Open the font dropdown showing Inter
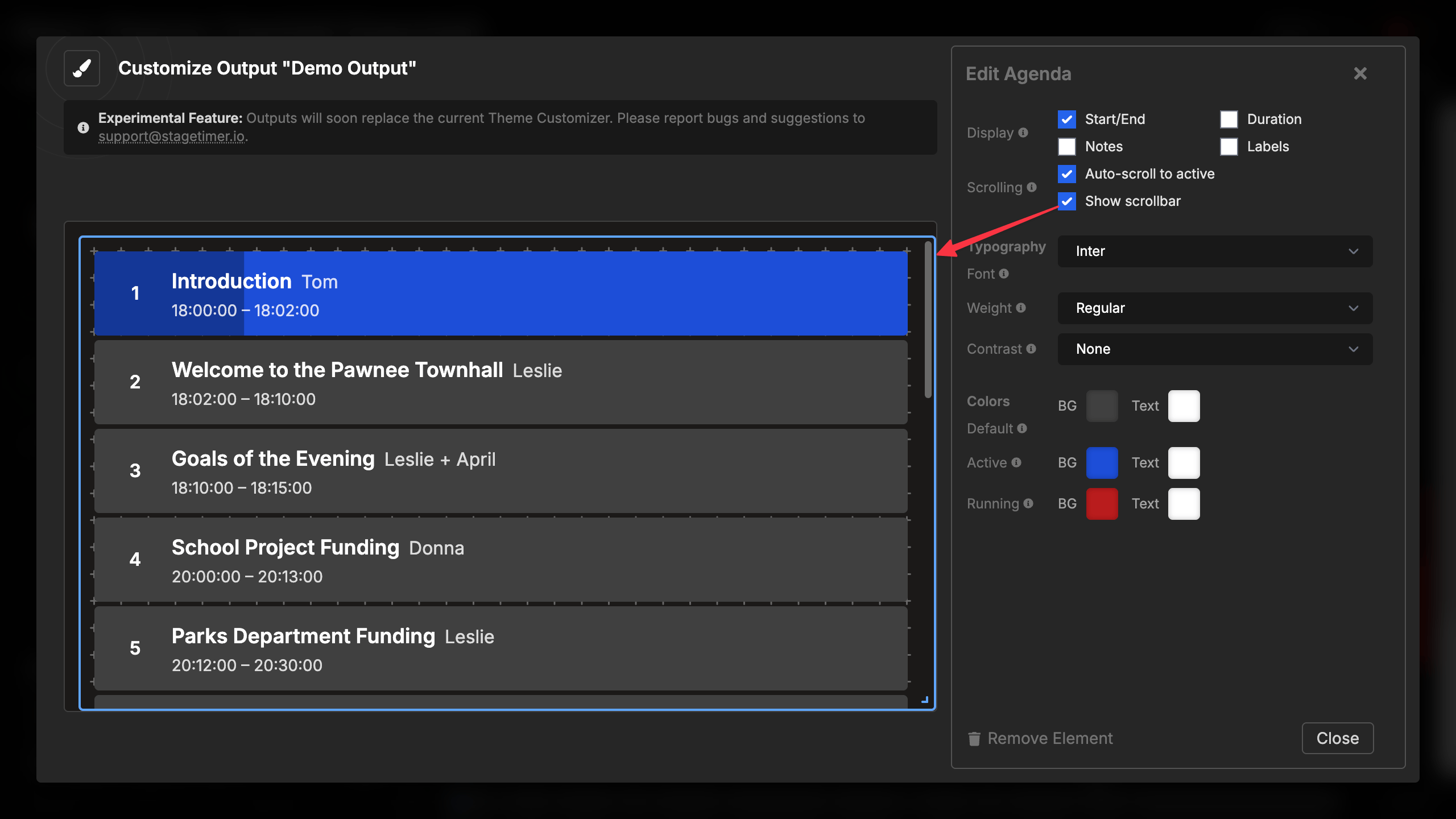Screen dimensions: 1456x819 1214,251
